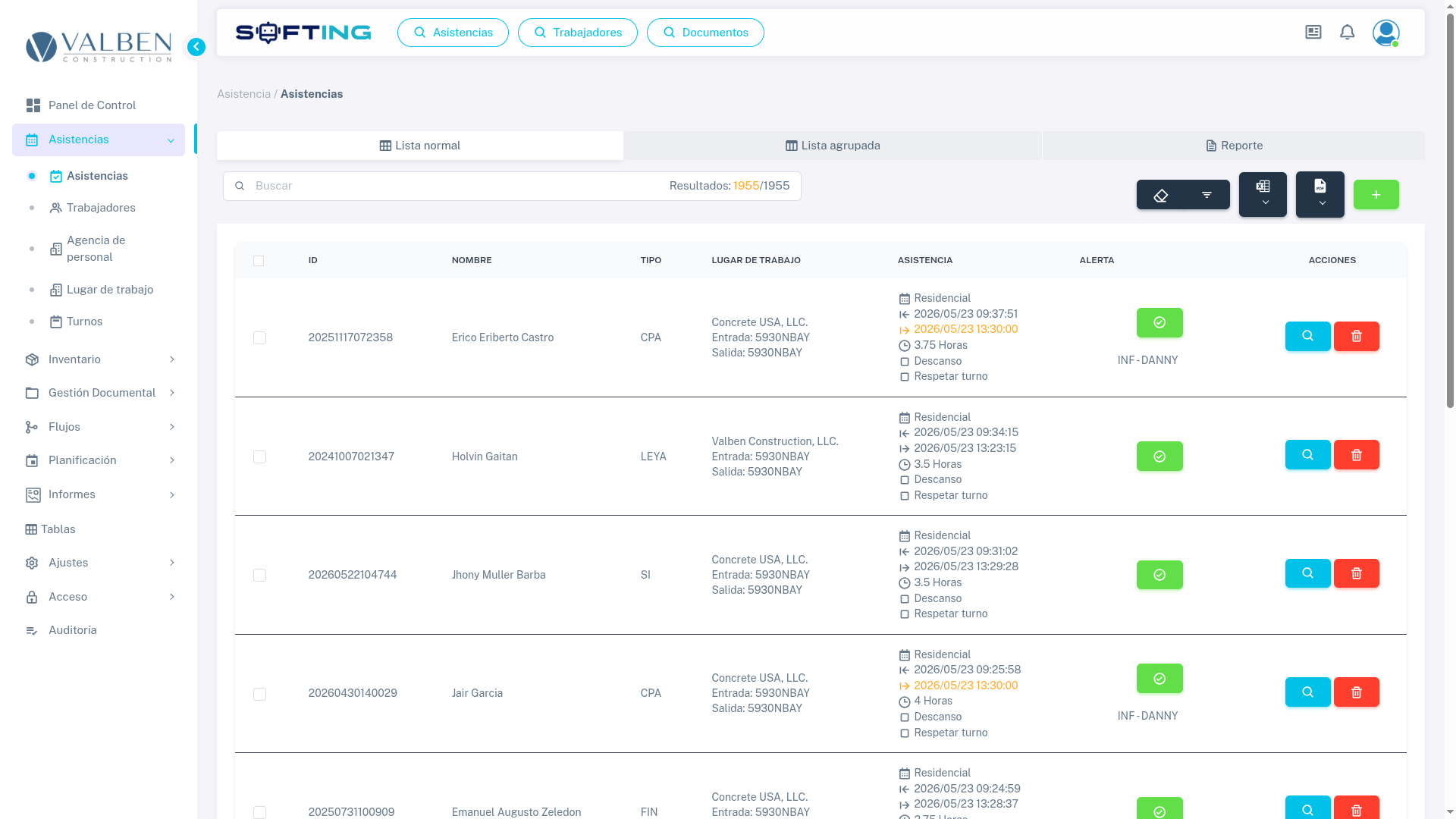Open the filter options icon
This screenshot has height=819, width=1456.
(x=1207, y=195)
